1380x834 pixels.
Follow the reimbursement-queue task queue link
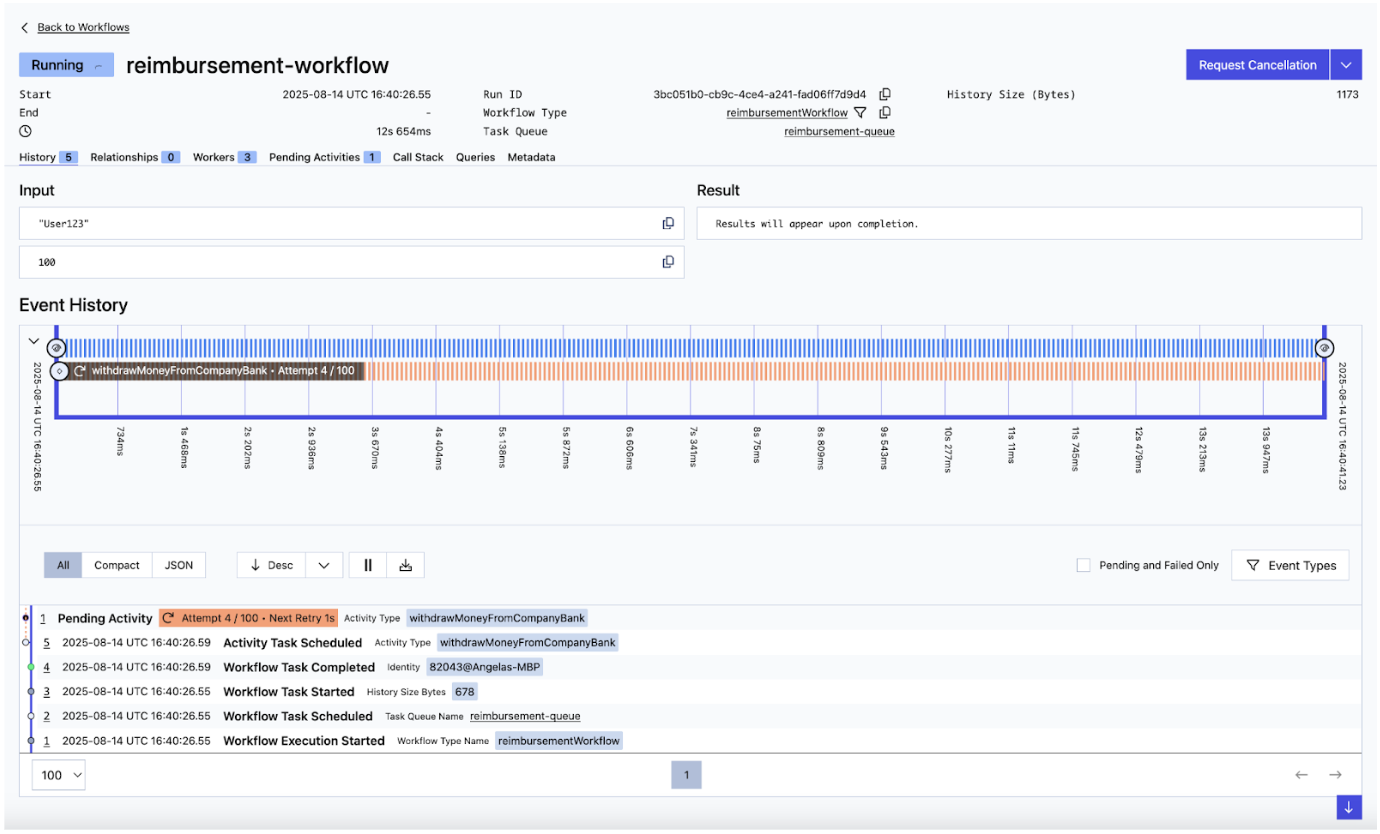[x=840, y=130]
